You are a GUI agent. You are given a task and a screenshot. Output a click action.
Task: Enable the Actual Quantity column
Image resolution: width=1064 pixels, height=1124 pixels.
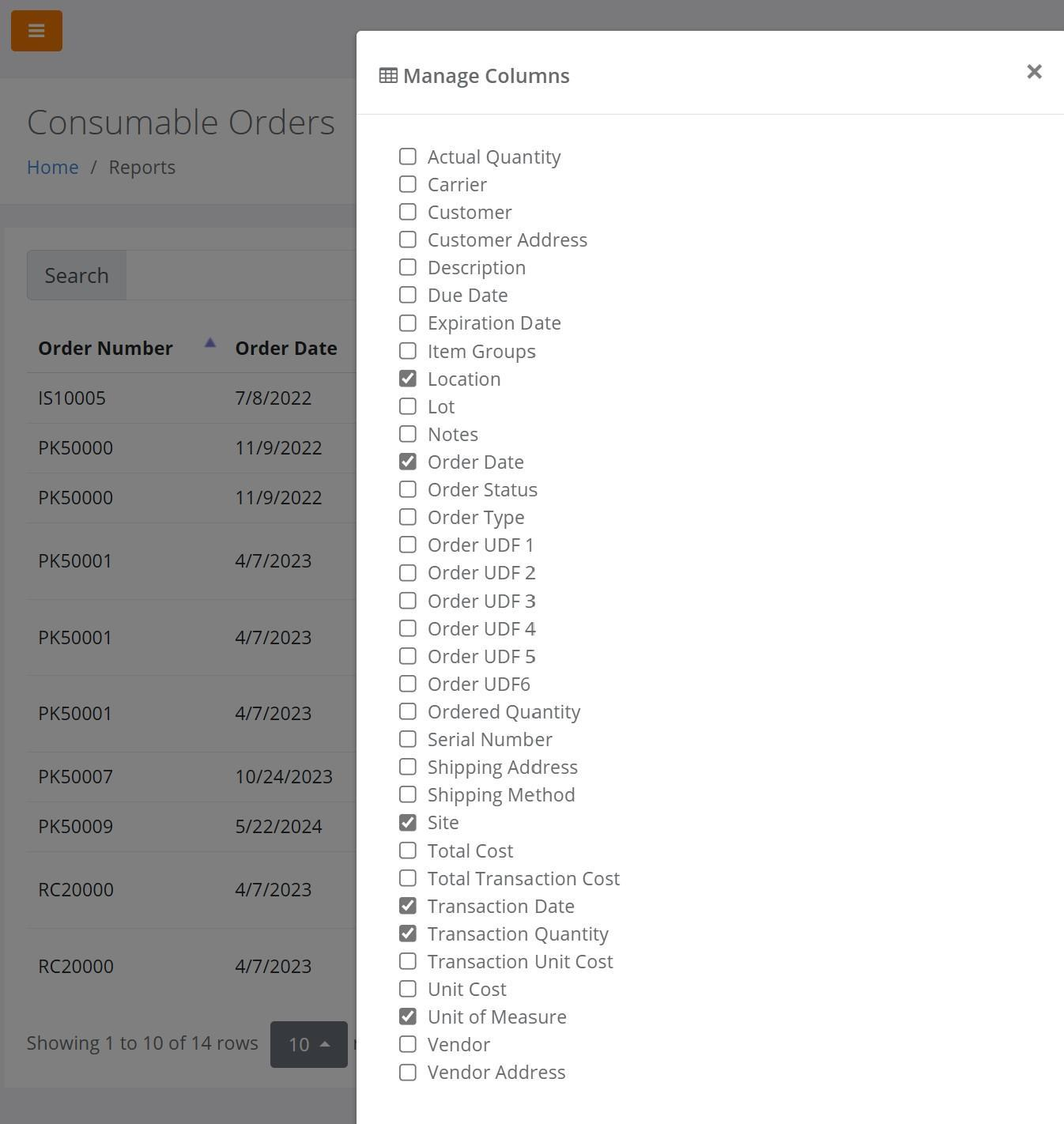408,157
